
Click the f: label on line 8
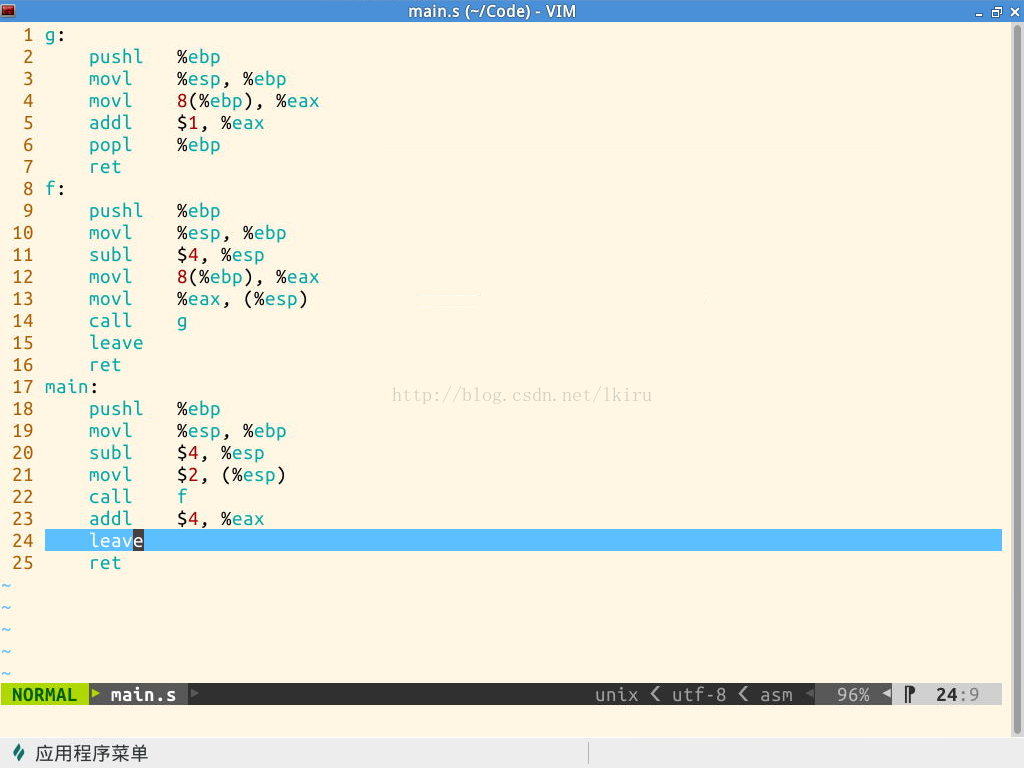click(55, 189)
